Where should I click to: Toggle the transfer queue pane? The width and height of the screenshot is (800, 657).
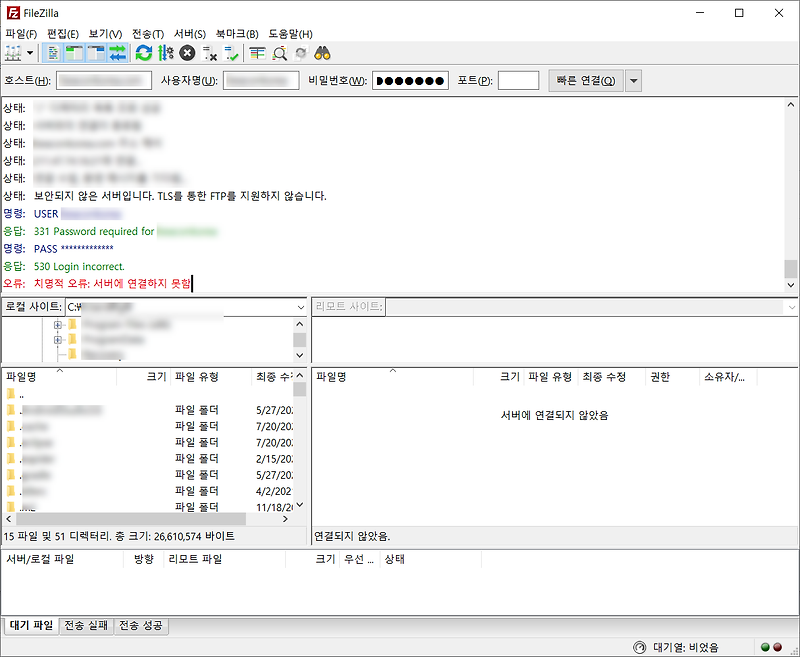click(x=116, y=53)
